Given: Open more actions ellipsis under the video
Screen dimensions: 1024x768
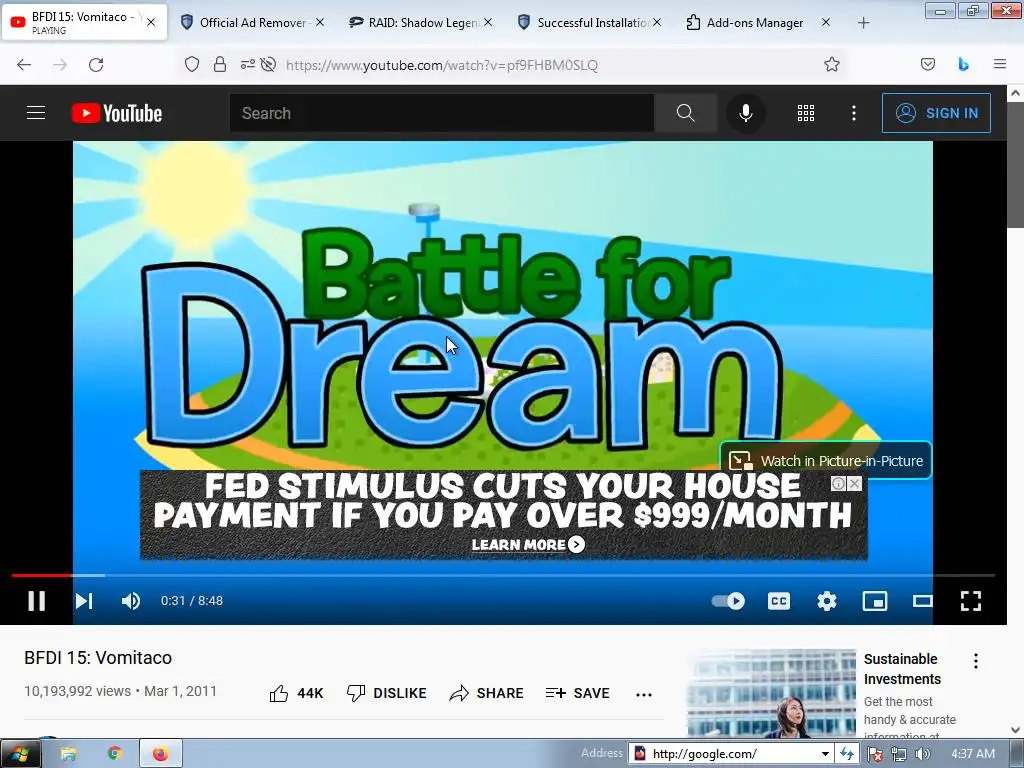Looking at the screenshot, I should point(644,694).
